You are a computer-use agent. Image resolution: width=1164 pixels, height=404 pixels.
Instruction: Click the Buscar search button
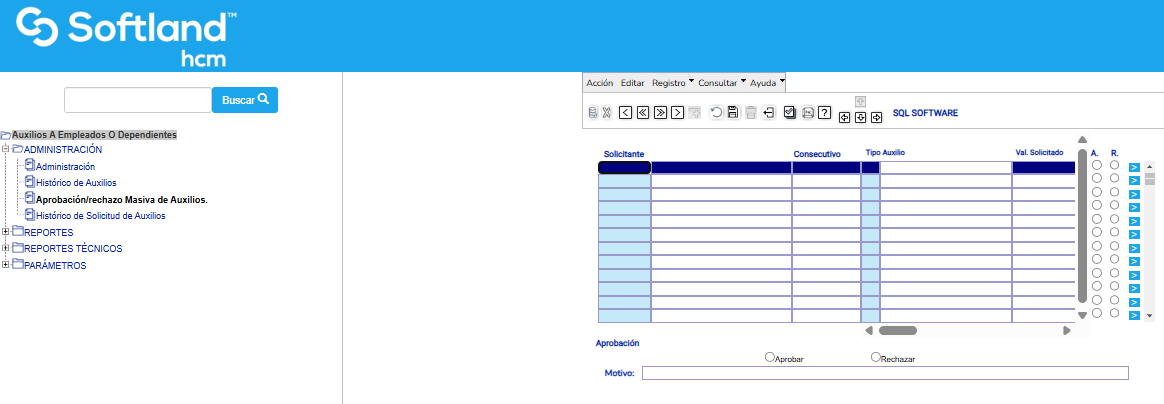244,100
